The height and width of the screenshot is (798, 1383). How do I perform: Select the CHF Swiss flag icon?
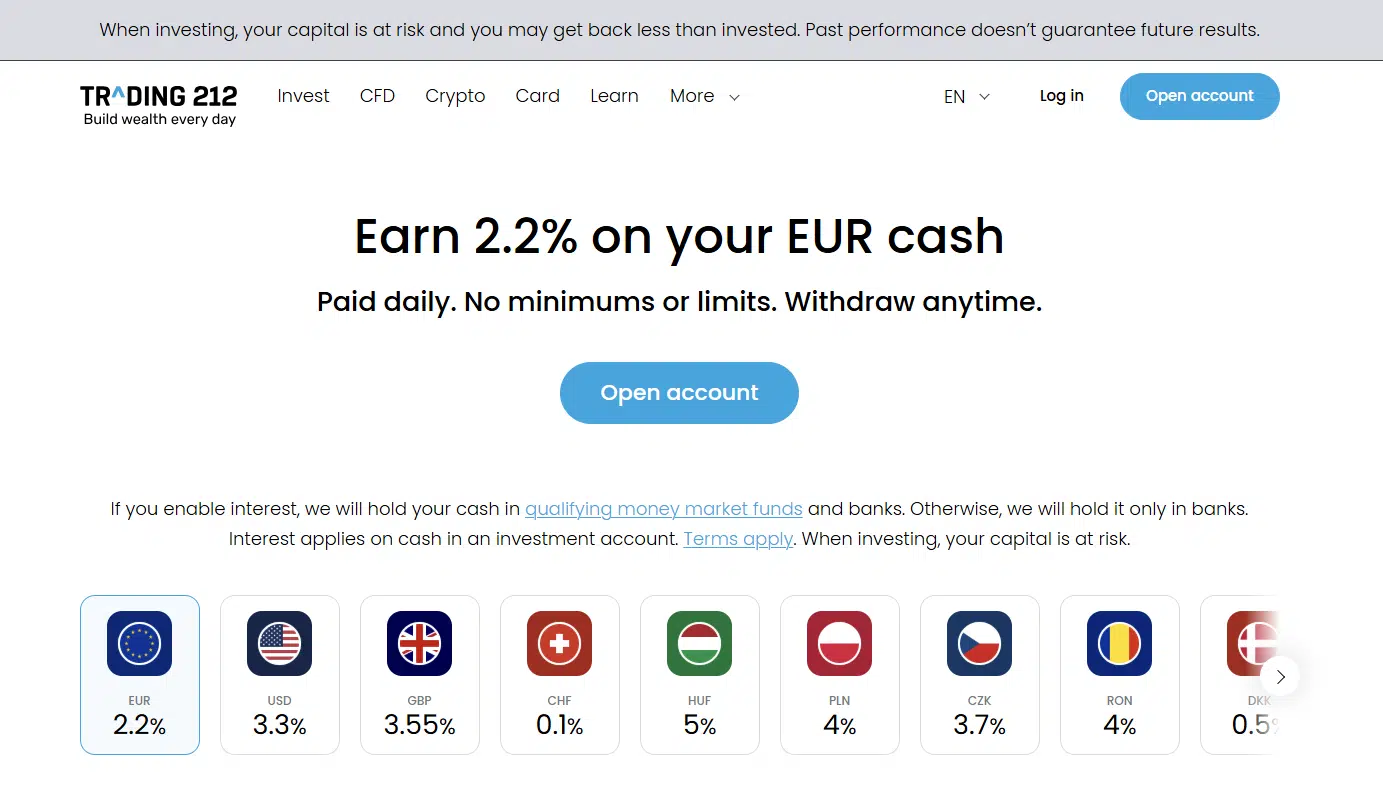pyautogui.click(x=560, y=643)
